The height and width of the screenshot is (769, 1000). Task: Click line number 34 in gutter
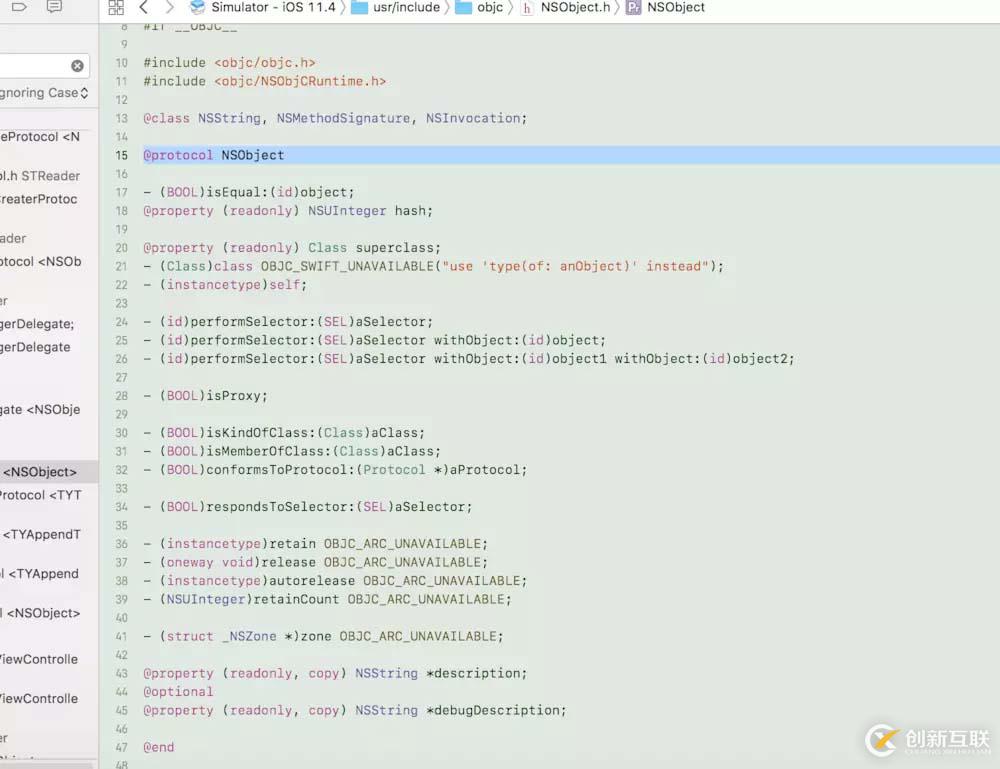[121, 507]
